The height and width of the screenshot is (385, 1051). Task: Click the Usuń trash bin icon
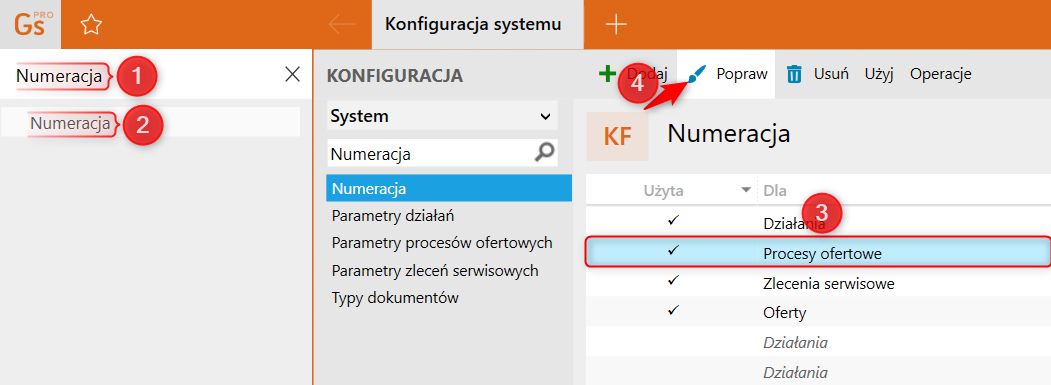794,74
